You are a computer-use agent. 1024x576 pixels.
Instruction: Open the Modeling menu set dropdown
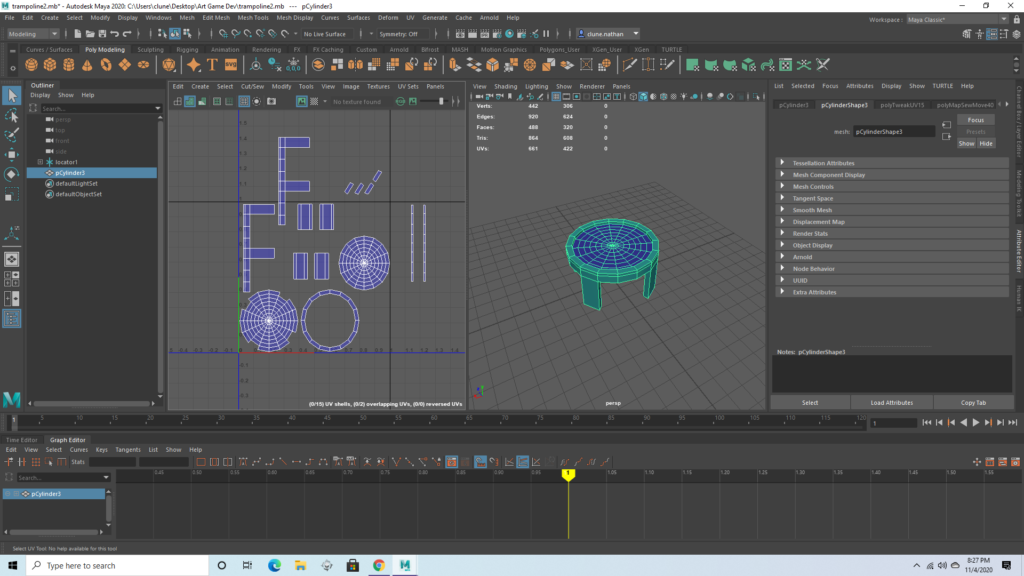[33, 34]
